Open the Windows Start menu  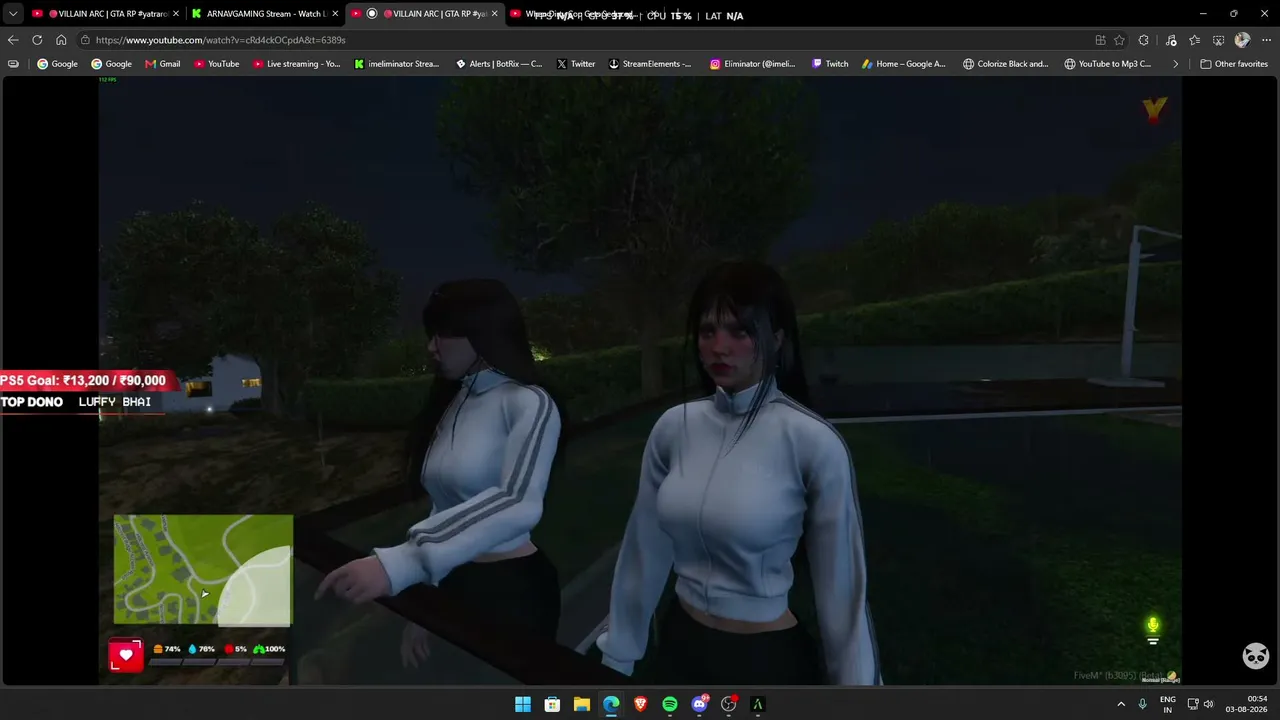[523, 704]
